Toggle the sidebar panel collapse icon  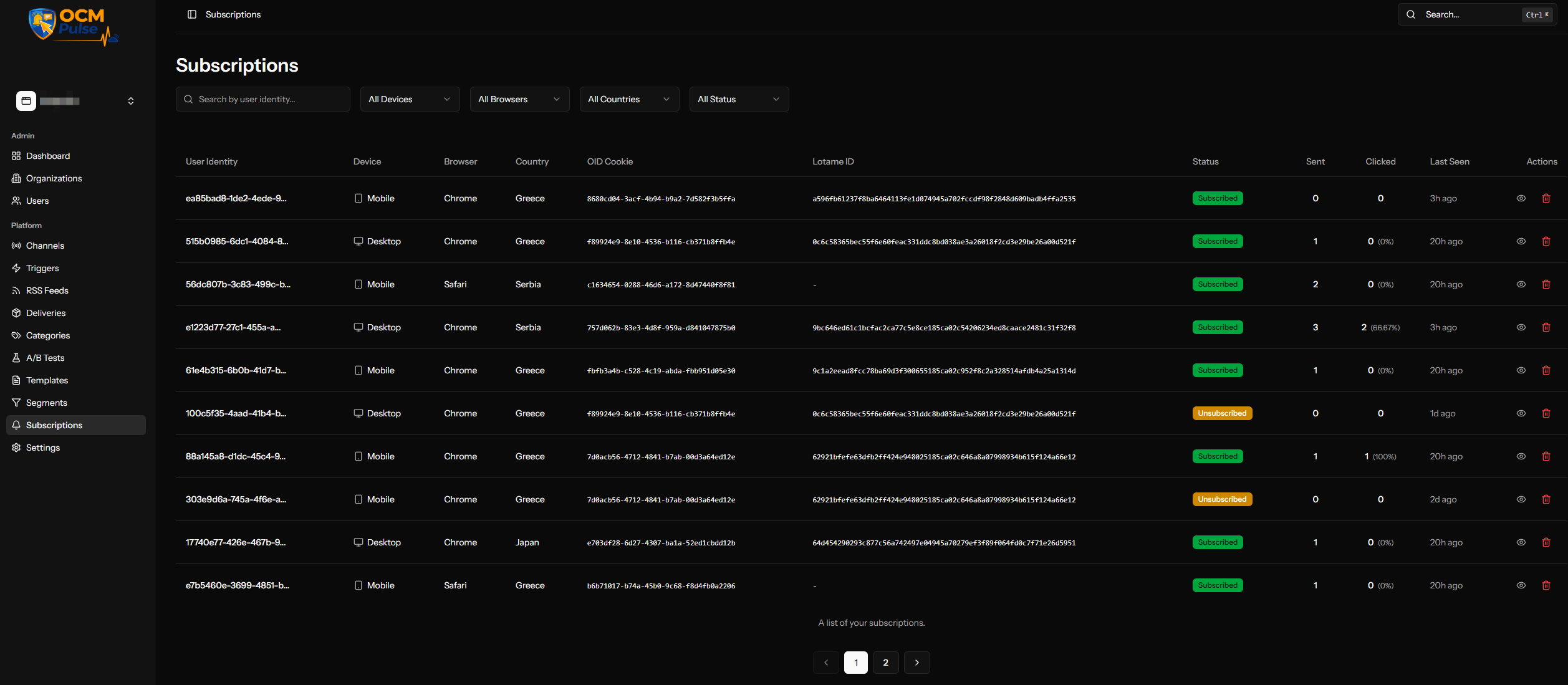click(191, 14)
